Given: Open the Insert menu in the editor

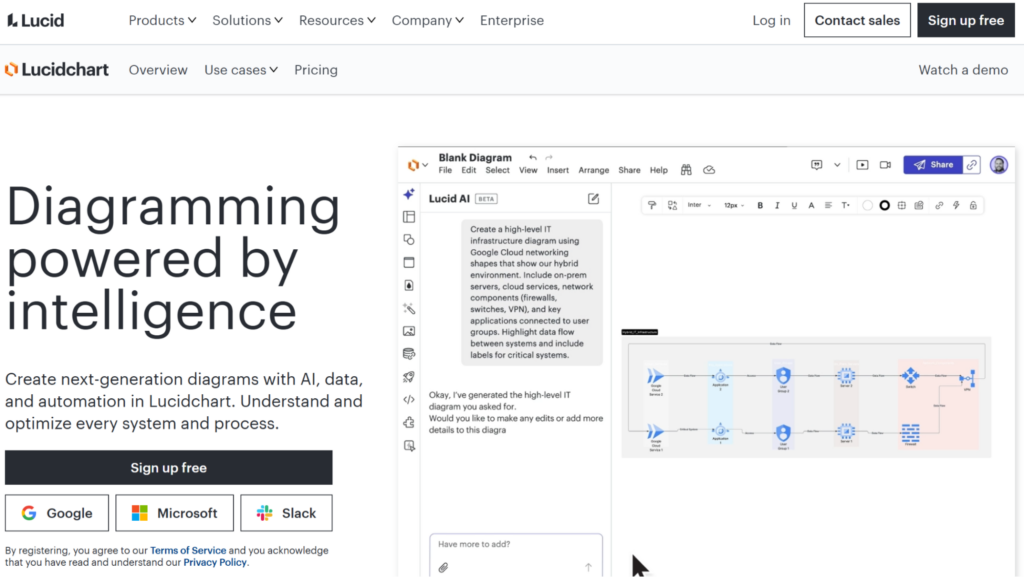Looking at the screenshot, I should pyautogui.click(x=557, y=170).
